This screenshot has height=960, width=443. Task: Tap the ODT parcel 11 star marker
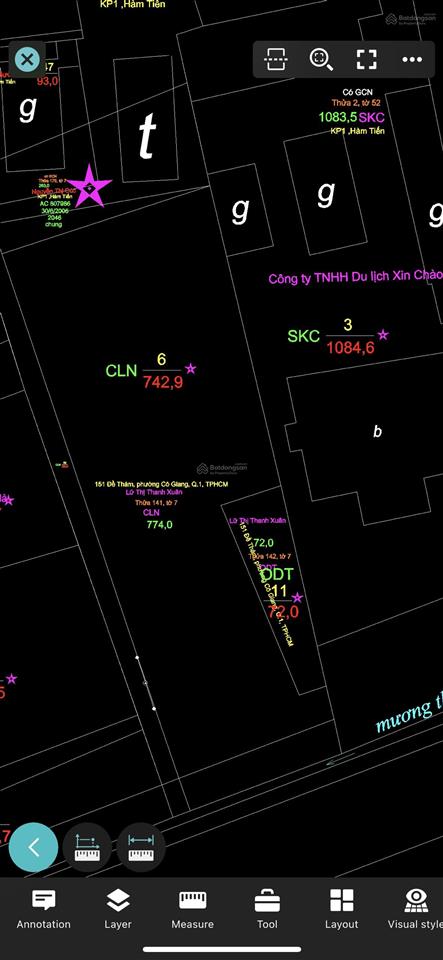297,598
